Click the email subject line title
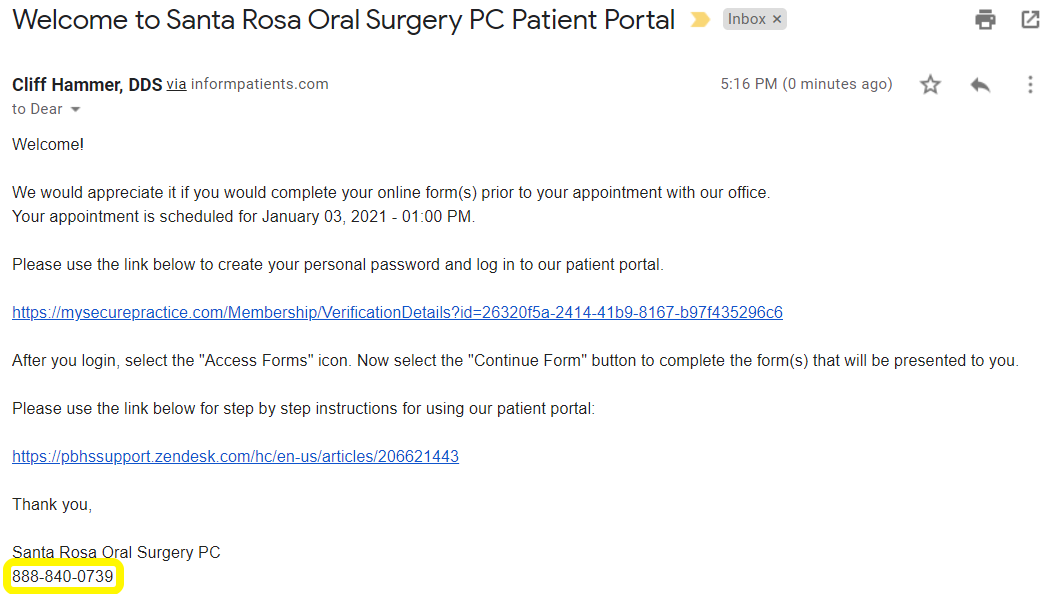Viewport: 1046px width, 594px height. point(343,20)
